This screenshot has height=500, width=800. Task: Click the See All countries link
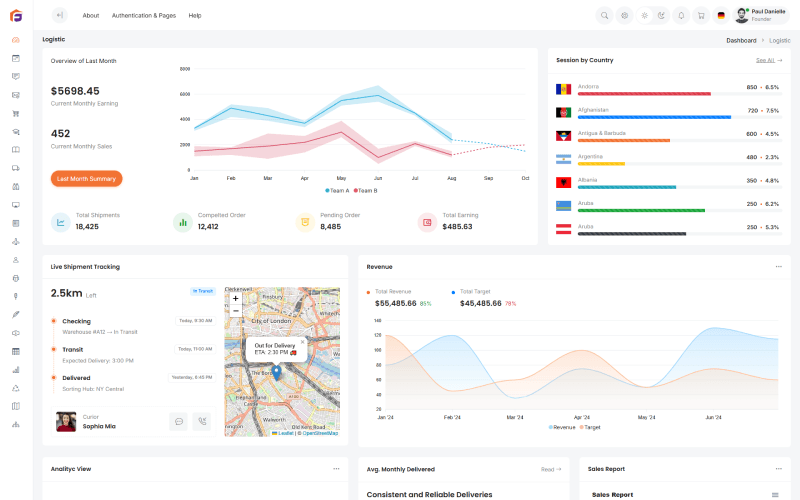[x=768, y=60]
